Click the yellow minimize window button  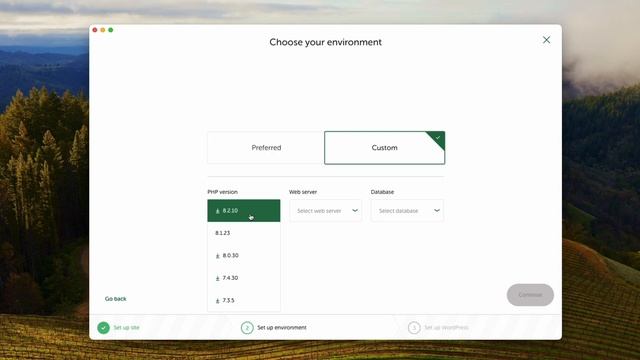click(102, 30)
